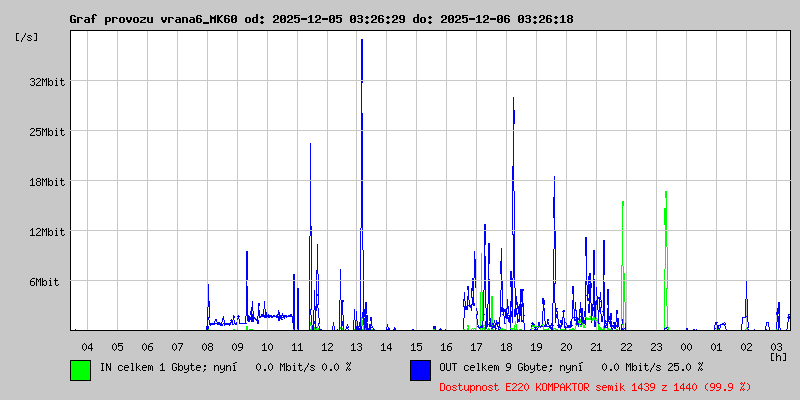
Task: Select the 32Mbit y-axis label
Action: pyautogui.click(x=46, y=82)
